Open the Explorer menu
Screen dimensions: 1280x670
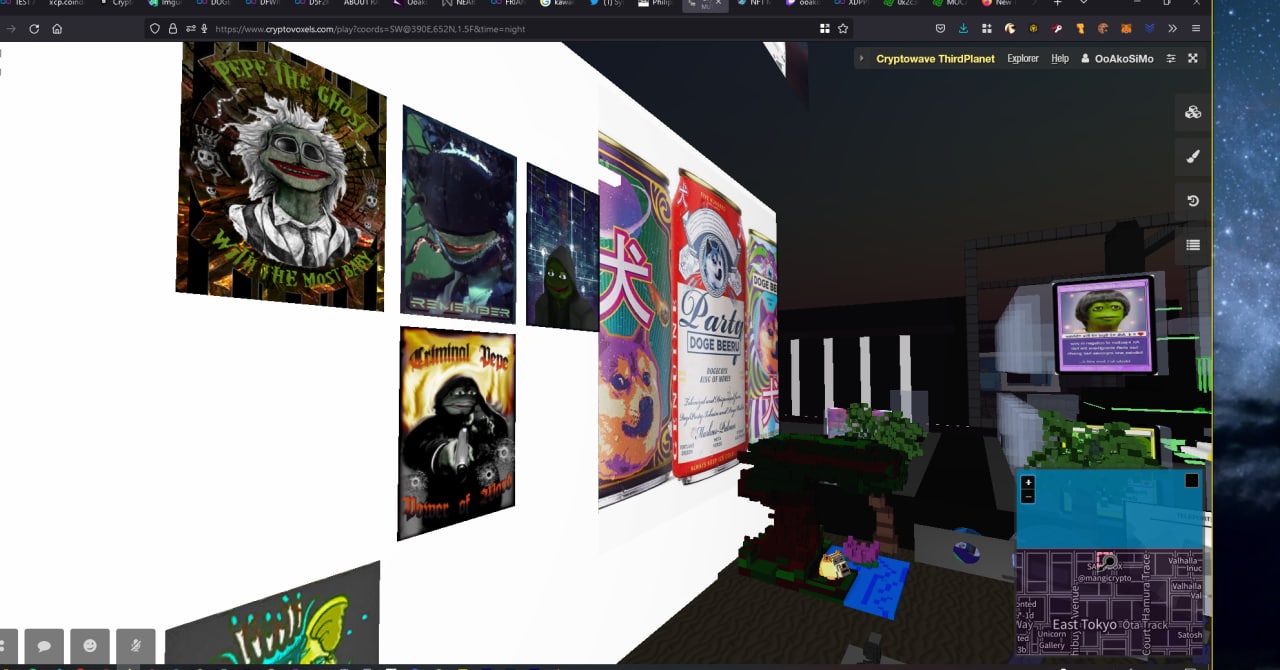(x=1023, y=59)
